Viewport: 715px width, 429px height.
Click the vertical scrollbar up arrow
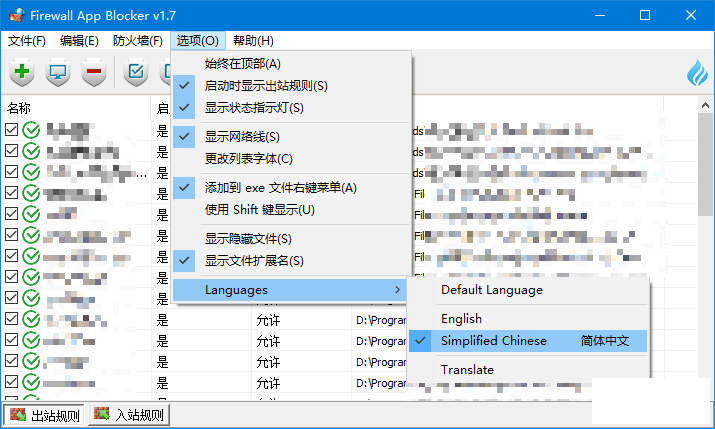tap(705, 105)
